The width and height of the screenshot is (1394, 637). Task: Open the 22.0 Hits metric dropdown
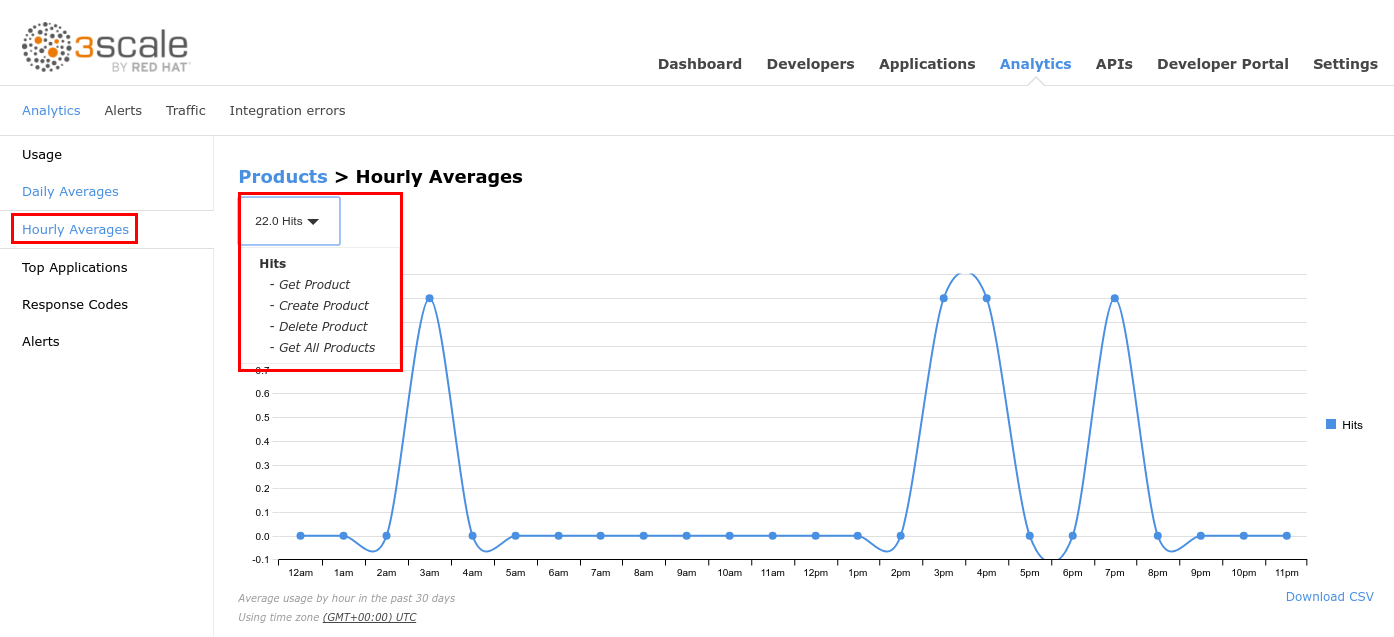tap(288, 221)
